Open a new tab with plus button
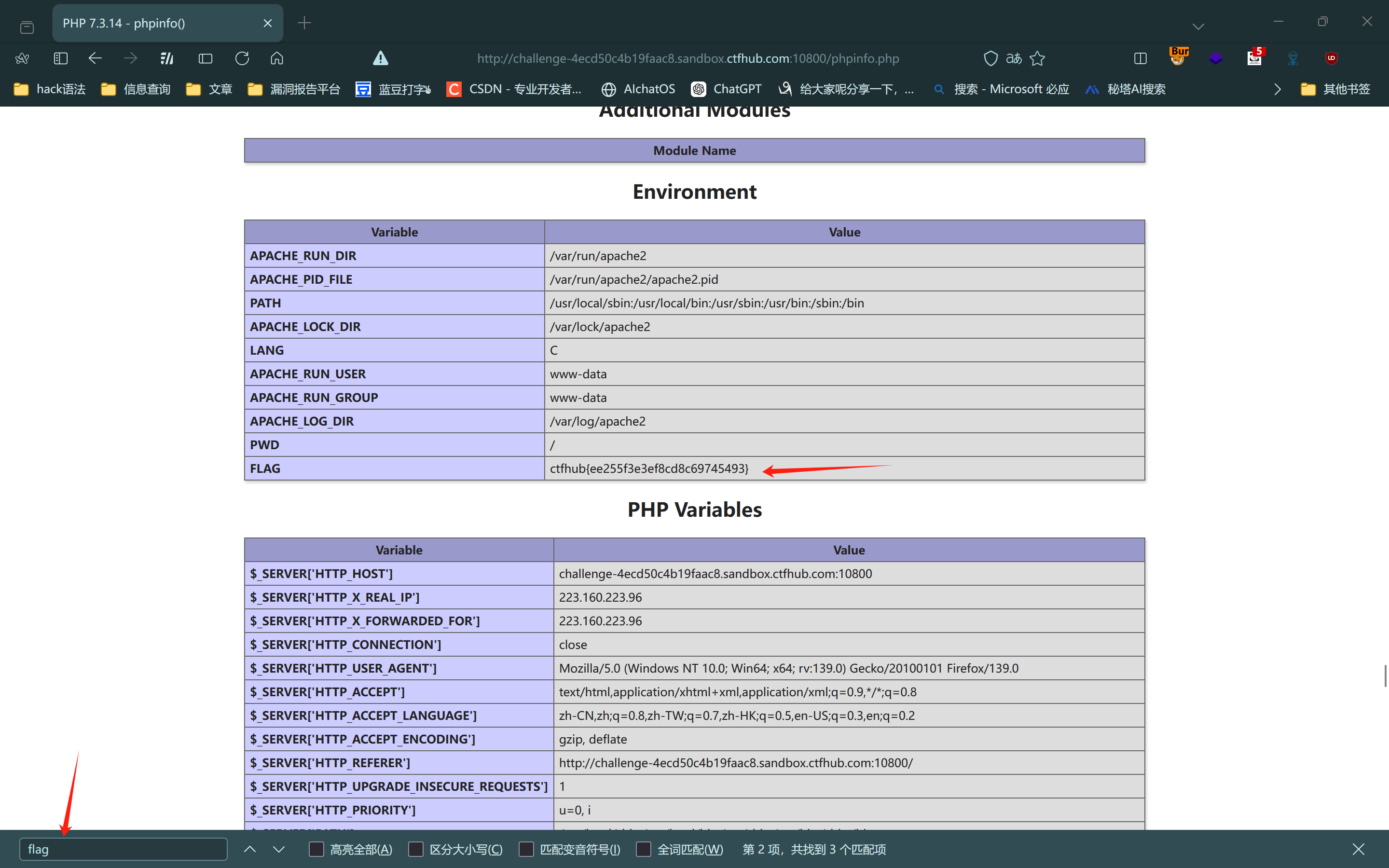 (304, 23)
